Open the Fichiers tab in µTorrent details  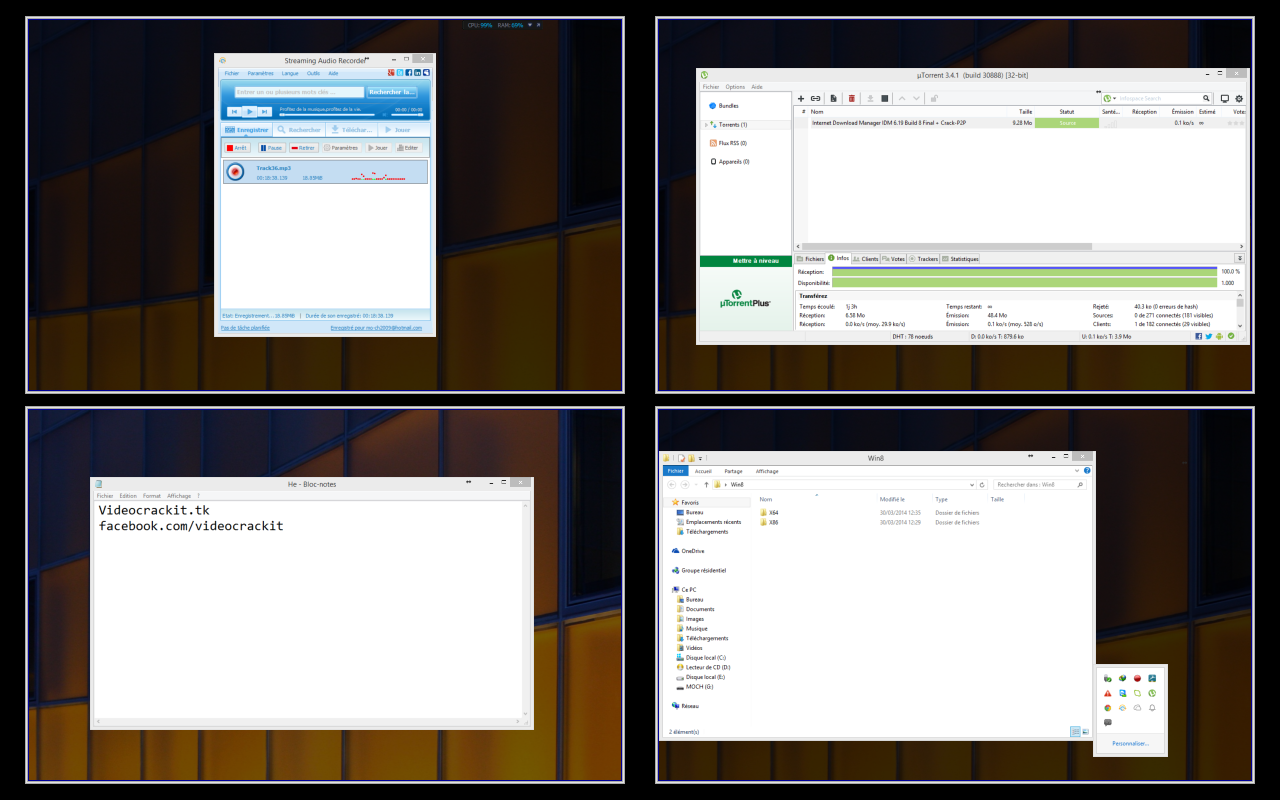point(810,259)
